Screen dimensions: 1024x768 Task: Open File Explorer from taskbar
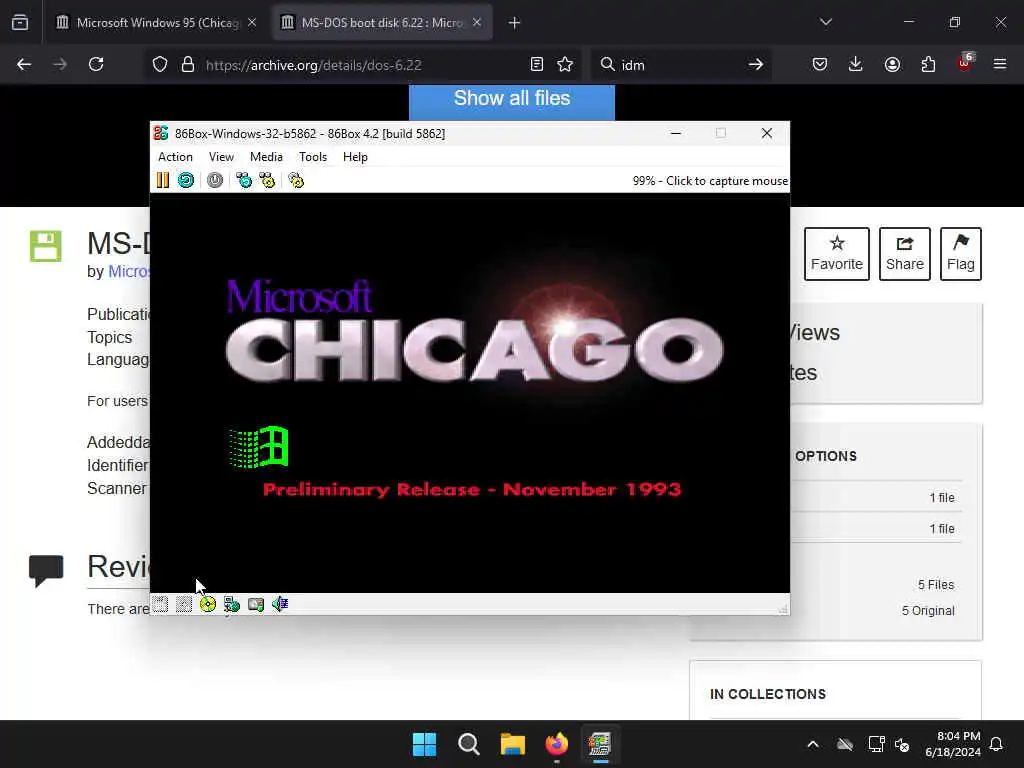pos(513,744)
